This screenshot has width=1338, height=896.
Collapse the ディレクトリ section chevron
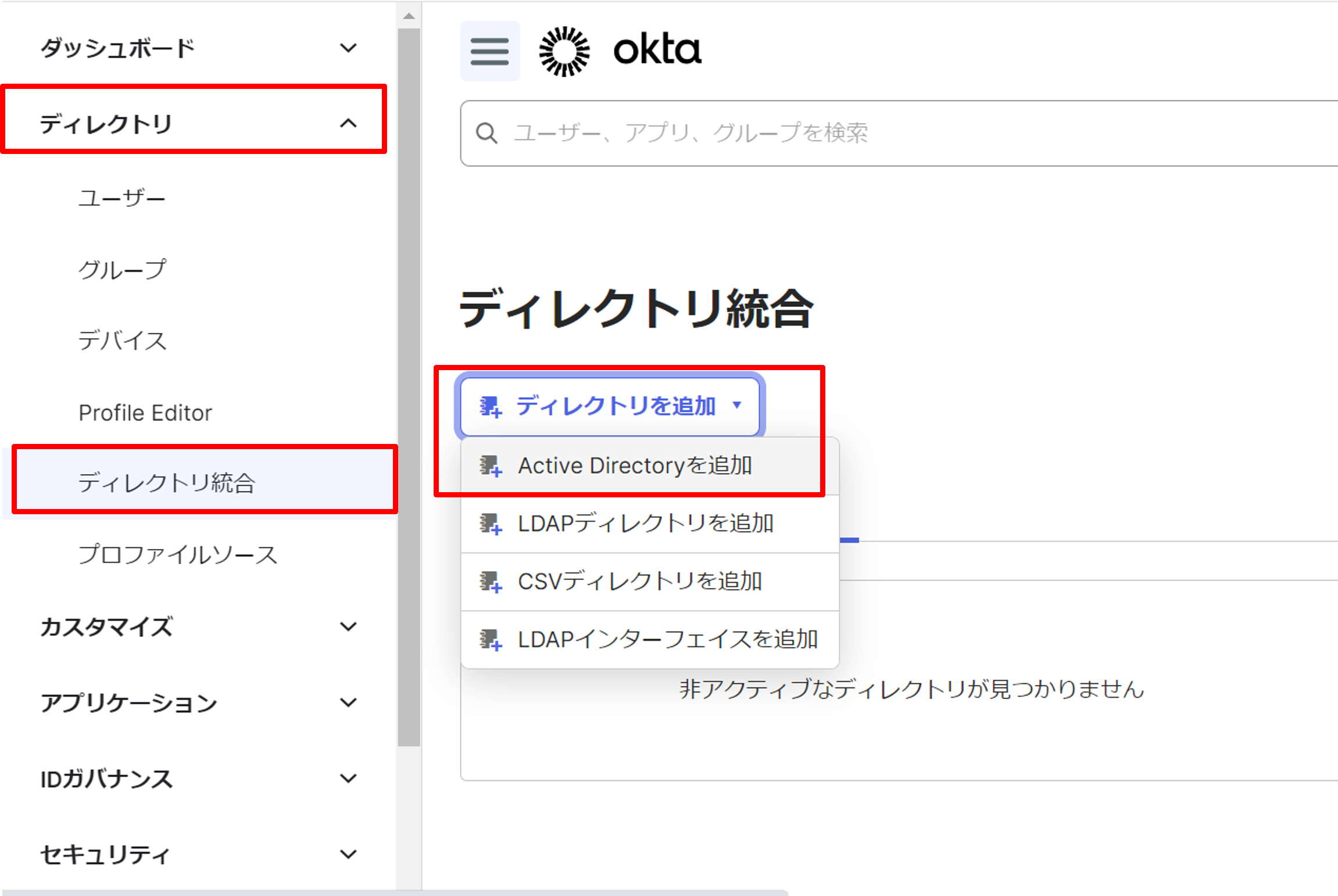(x=348, y=123)
